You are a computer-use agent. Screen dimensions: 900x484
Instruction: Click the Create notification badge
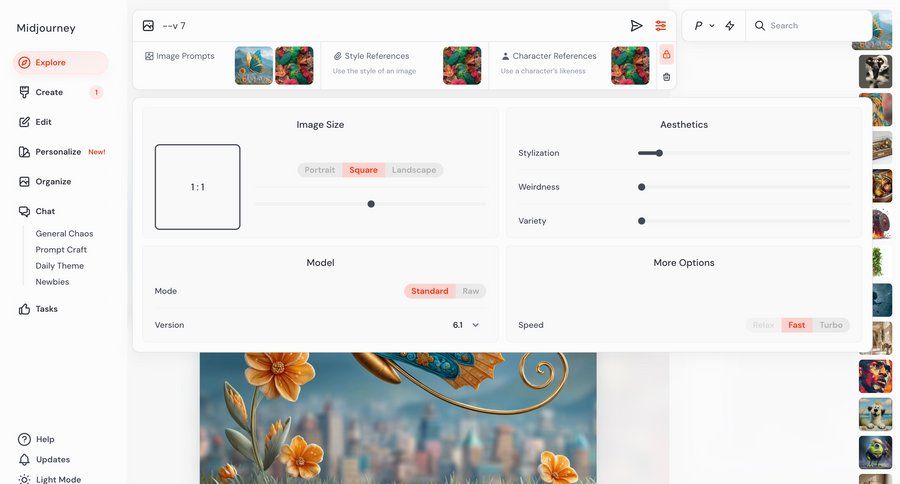coord(96,92)
